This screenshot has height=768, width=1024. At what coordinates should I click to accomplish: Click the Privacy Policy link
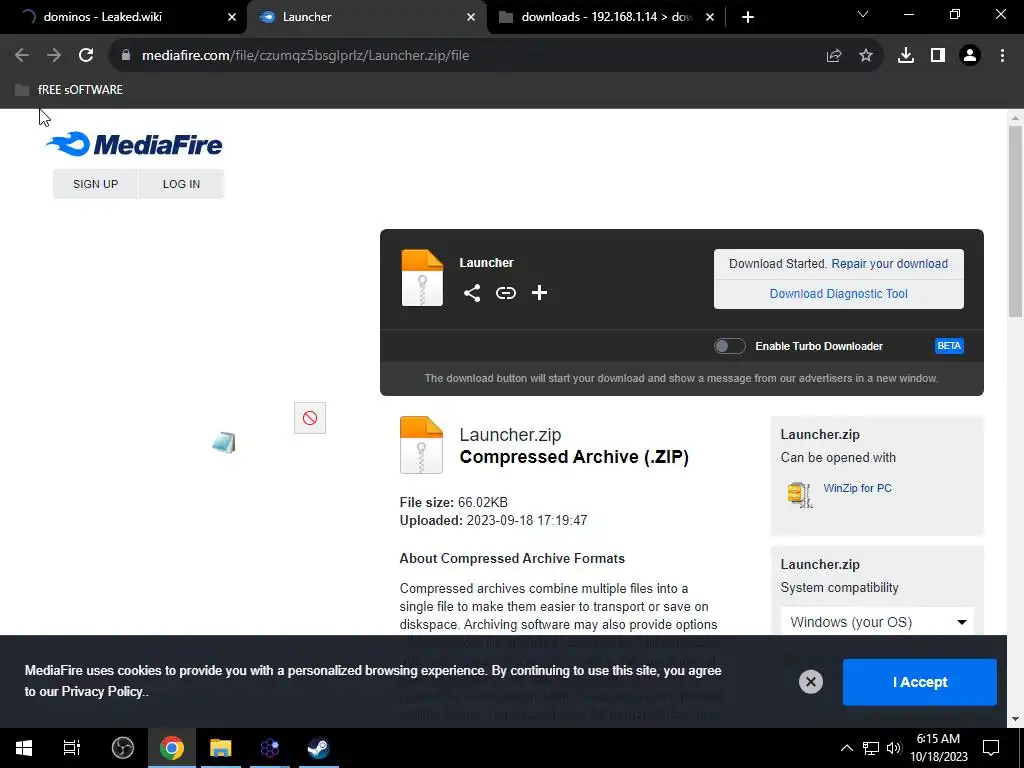102,692
